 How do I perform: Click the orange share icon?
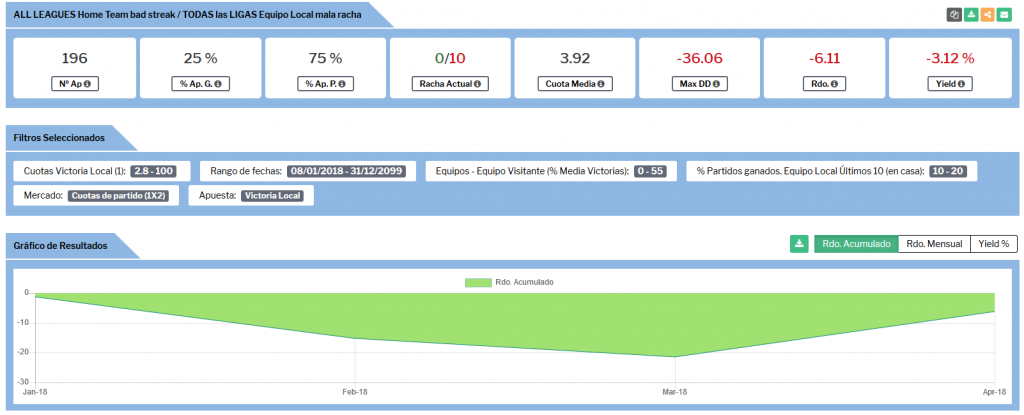987,15
